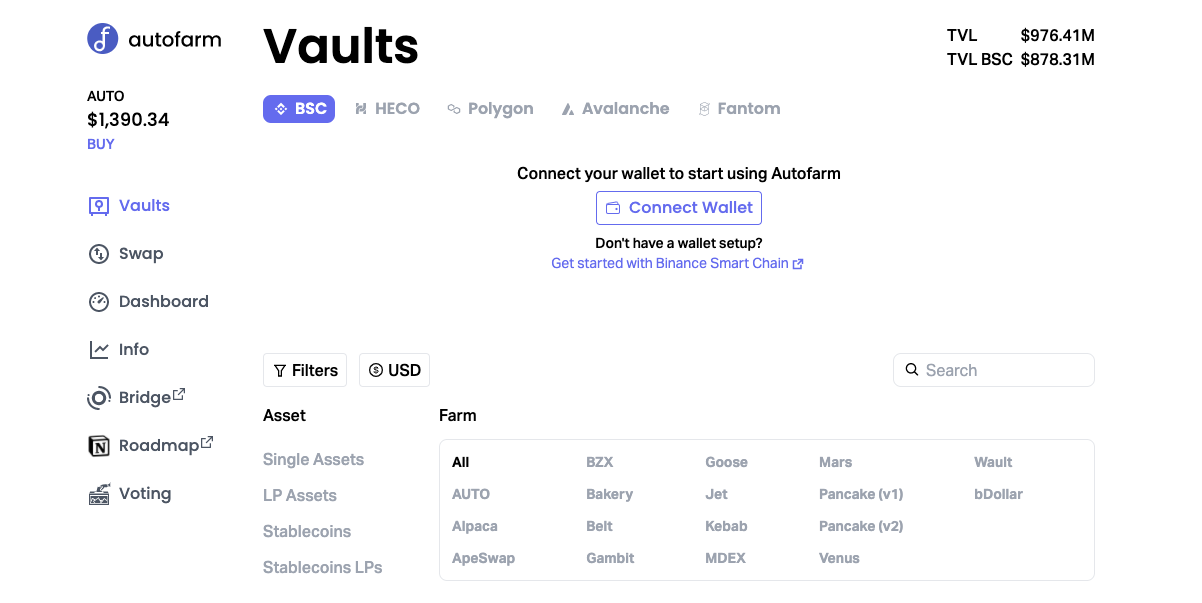Focus the vault Search field
The image size is (1202, 603).
pyautogui.click(x=994, y=370)
